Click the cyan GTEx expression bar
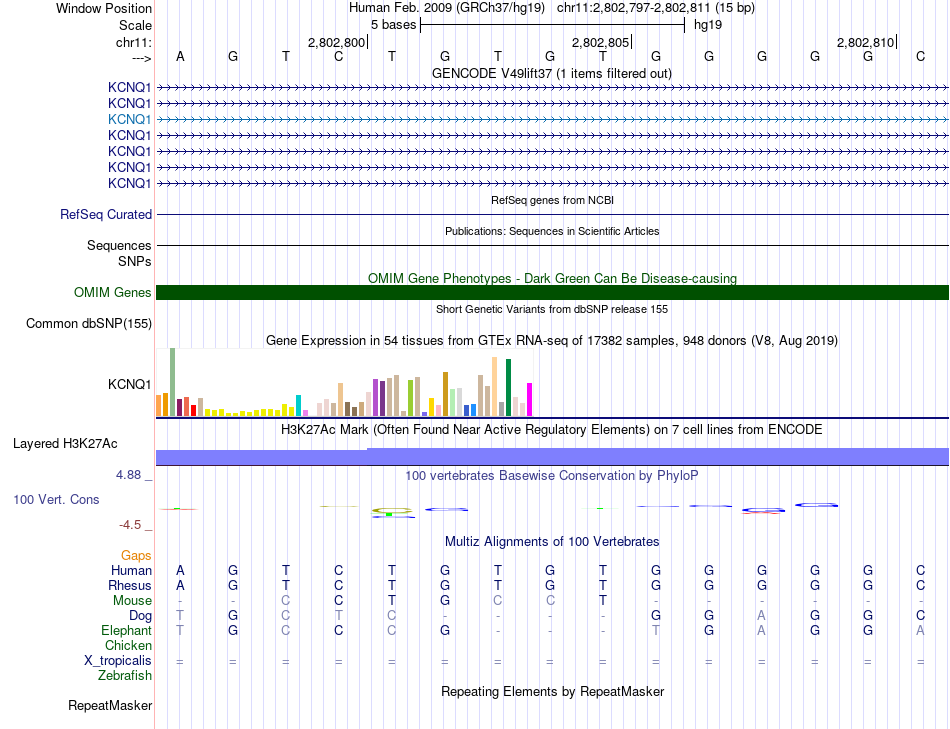 (x=298, y=405)
